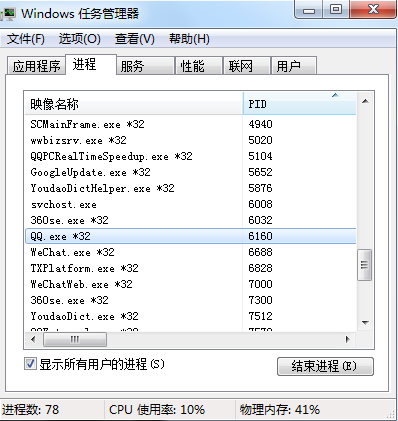Select TXPlatform.exe *32 process
This screenshot has height=421, width=398.
[190, 268]
